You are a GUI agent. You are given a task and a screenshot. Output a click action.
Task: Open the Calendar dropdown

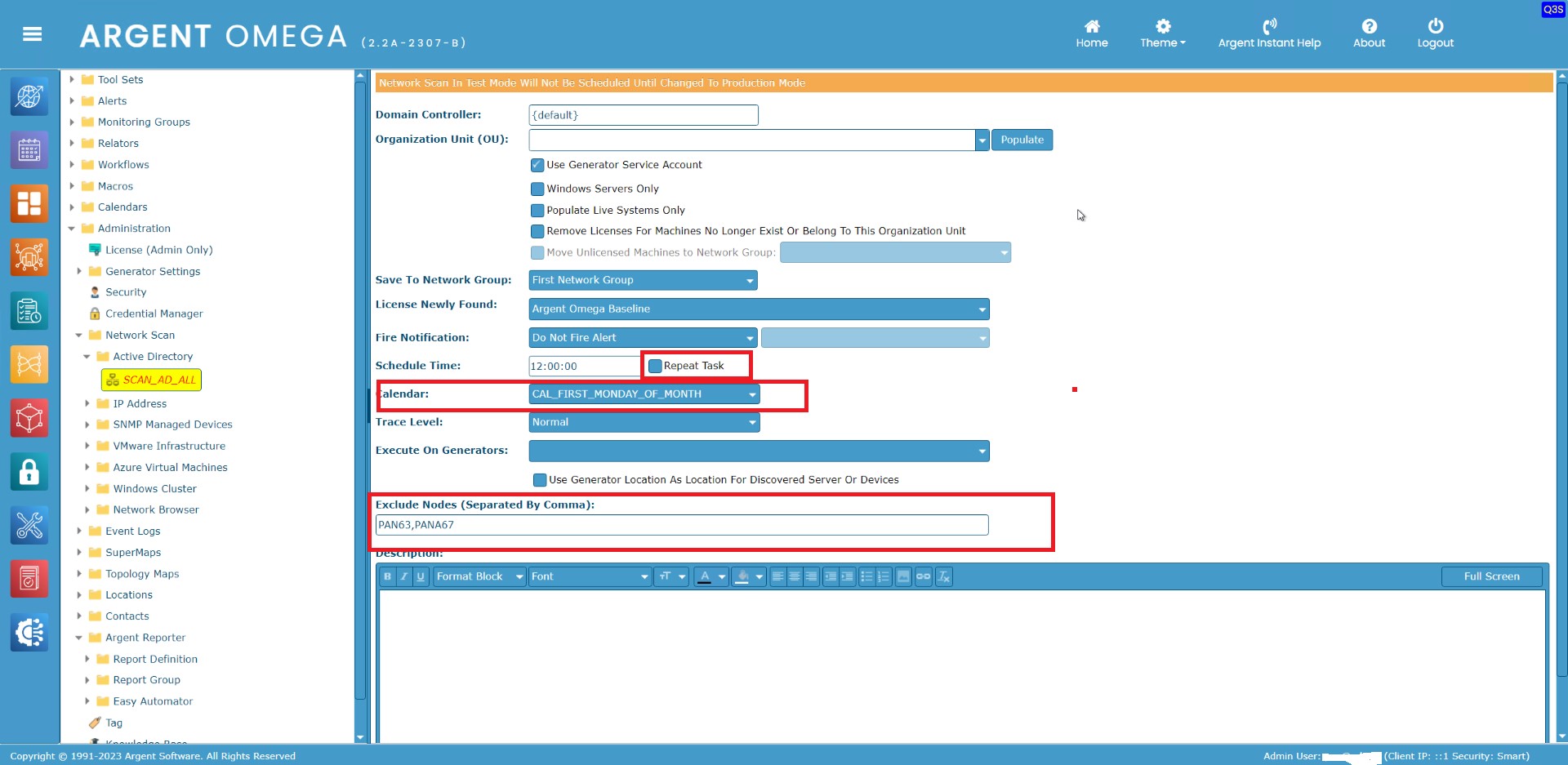tap(644, 394)
